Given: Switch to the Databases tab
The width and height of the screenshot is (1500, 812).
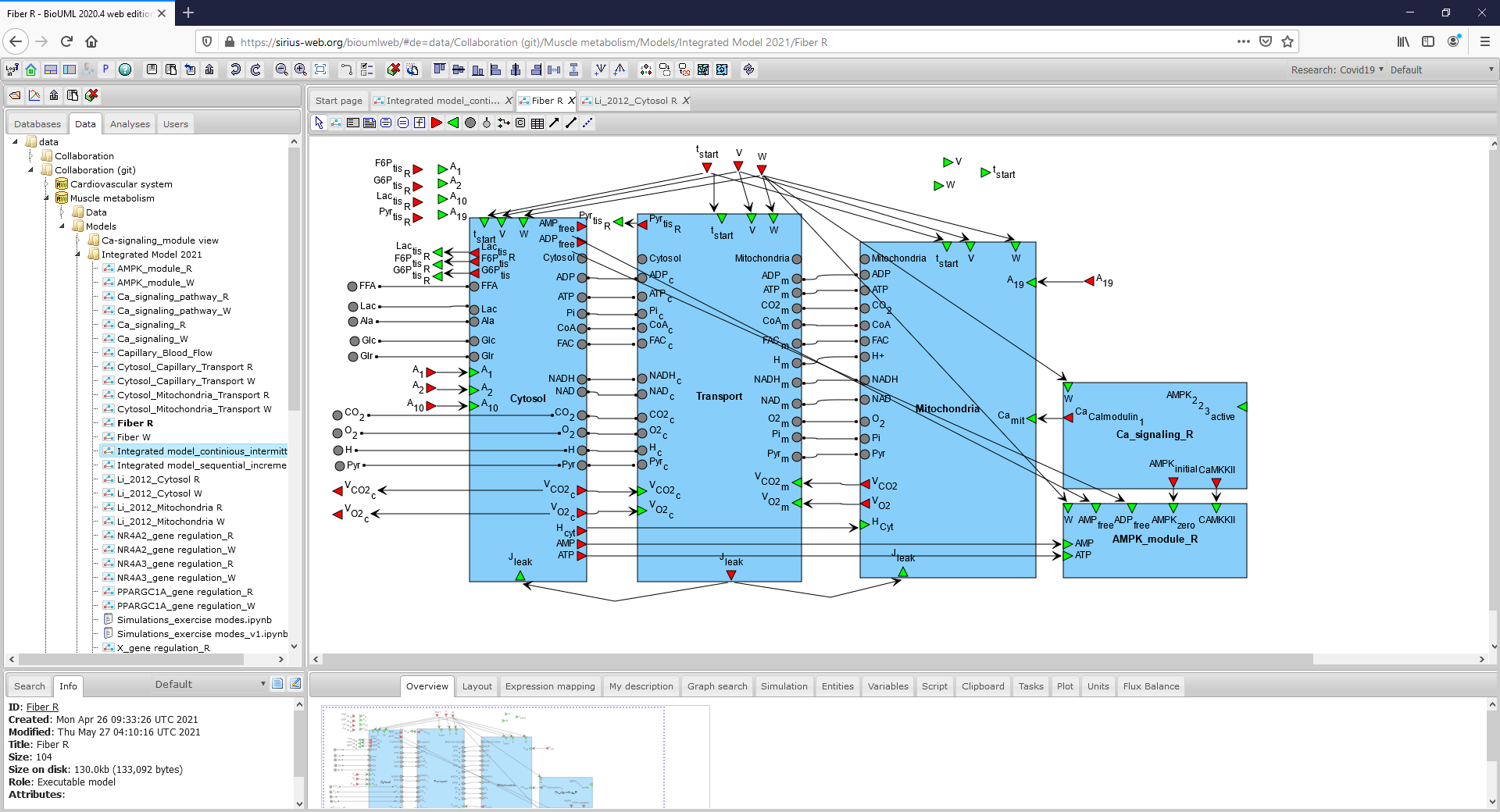Looking at the screenshot, I should point(37,124).
